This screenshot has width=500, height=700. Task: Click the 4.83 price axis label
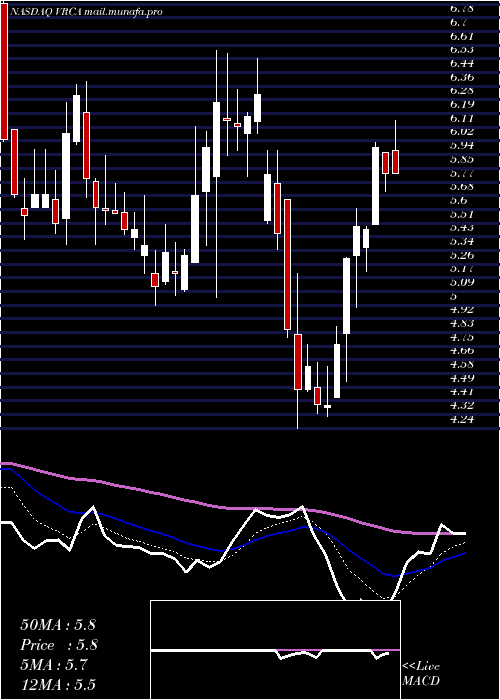click(x=462, y=323)
